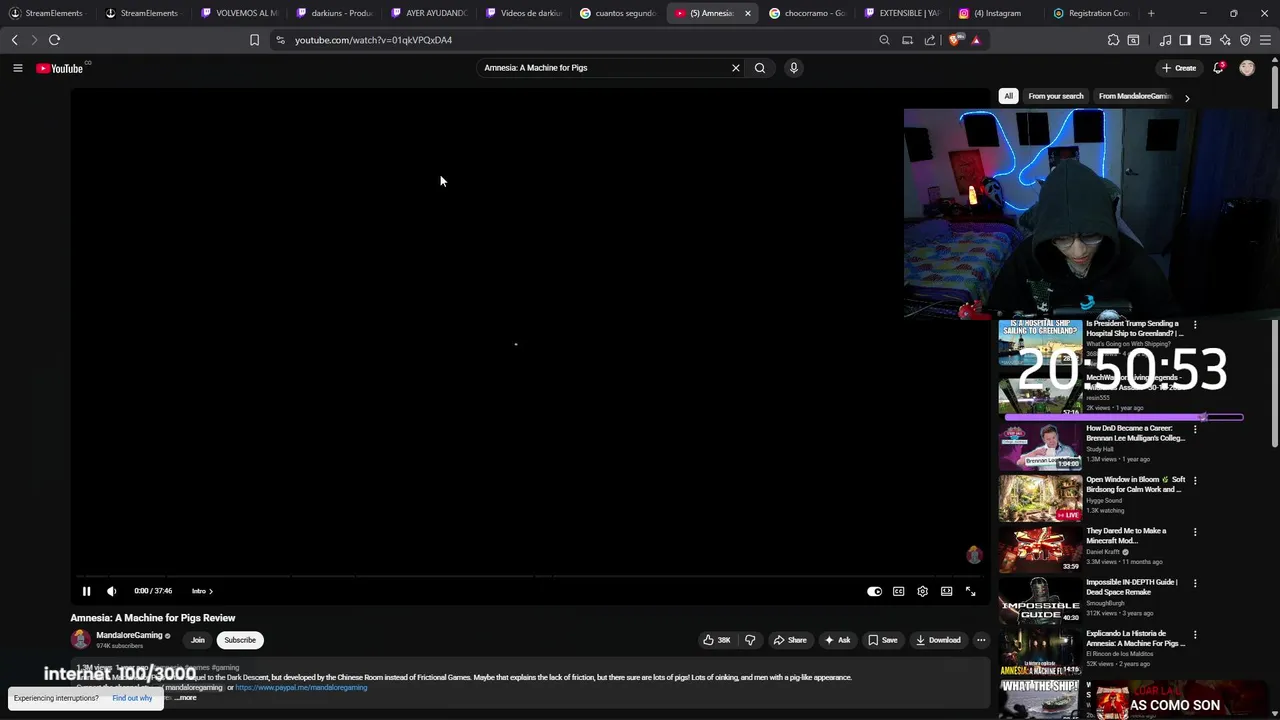The height and width of the screenshot is (720, 1280).
Task: Expand the Intro chapter list
Action: click(x=202, y=591)
